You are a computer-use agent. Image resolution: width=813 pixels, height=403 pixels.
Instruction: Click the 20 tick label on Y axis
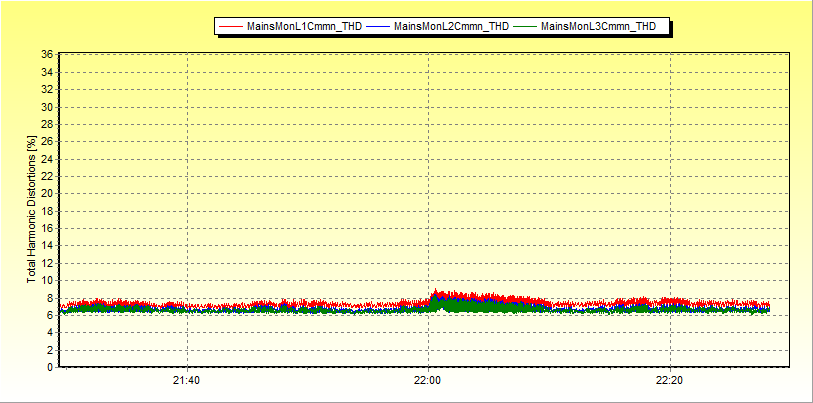click(47, 194)
